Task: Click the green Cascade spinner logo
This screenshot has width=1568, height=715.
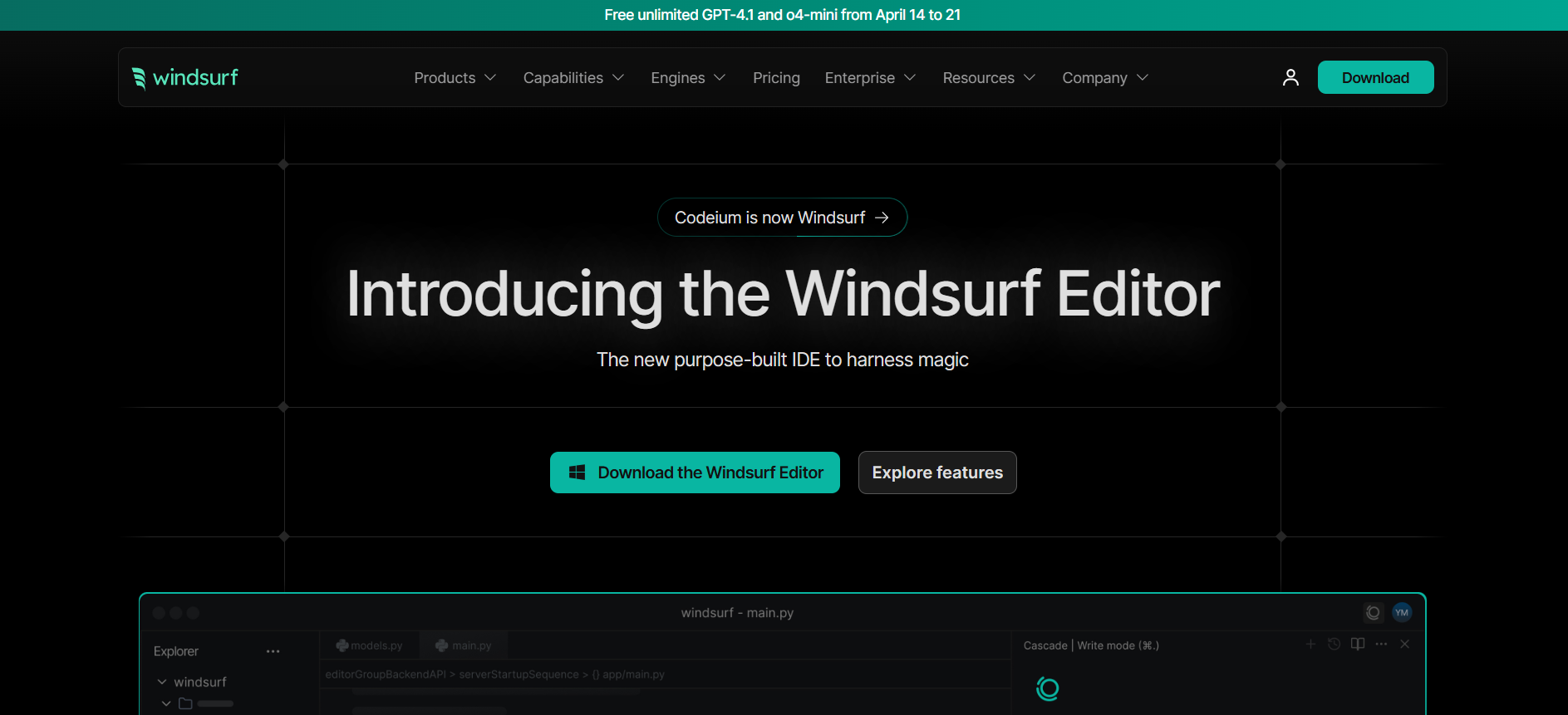Action: click(1048, 688)
